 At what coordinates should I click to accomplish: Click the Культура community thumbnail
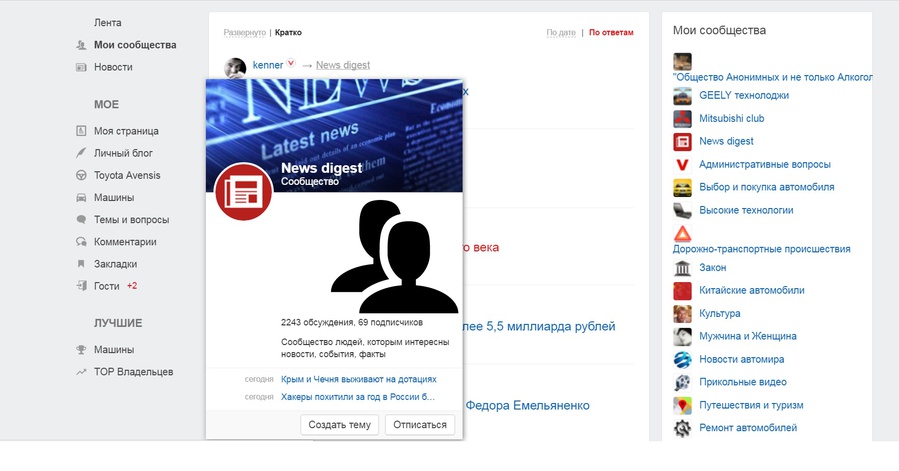pos(682,314)
